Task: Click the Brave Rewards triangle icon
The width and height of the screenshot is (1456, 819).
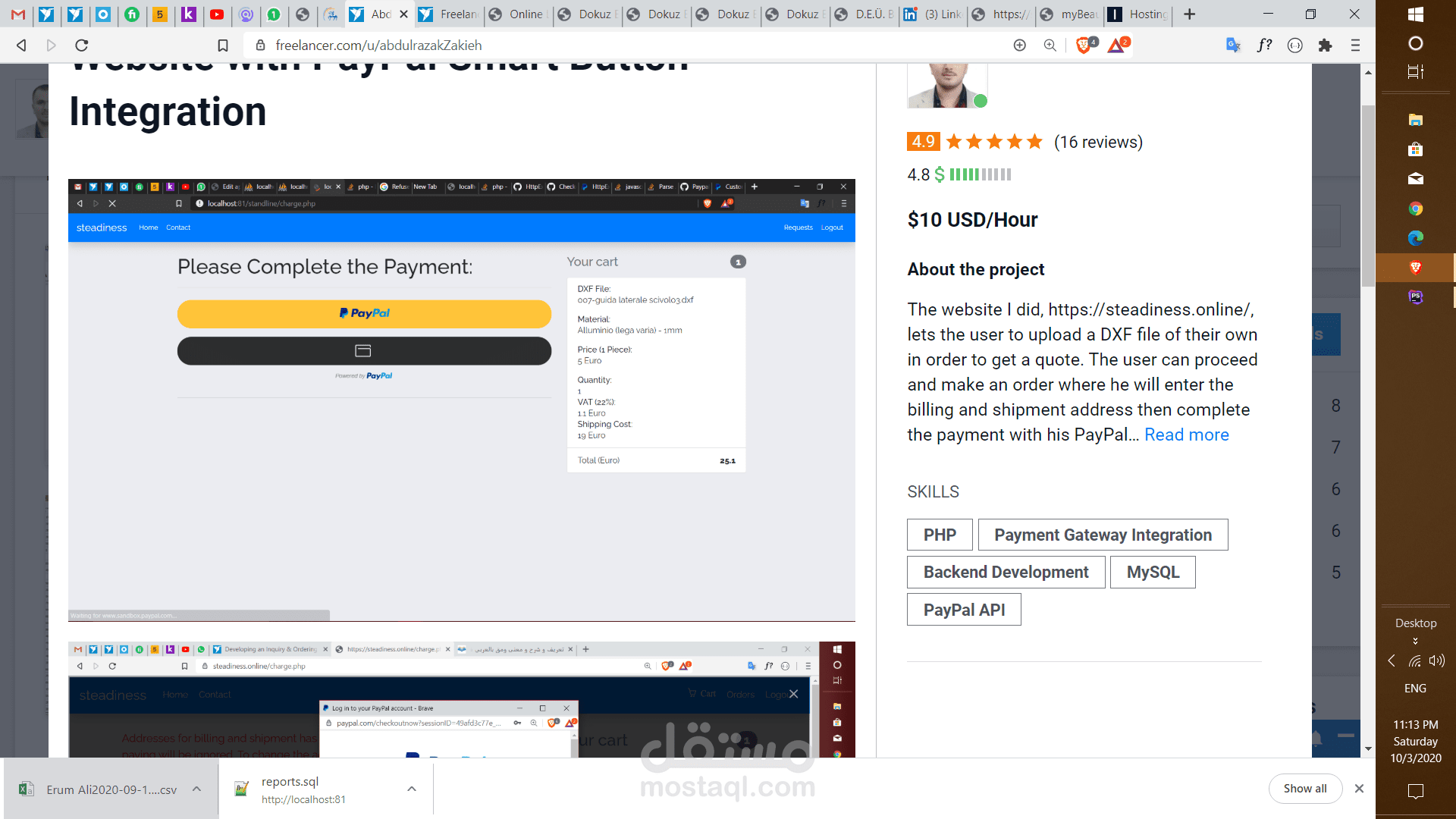Action: (1116, 45)
